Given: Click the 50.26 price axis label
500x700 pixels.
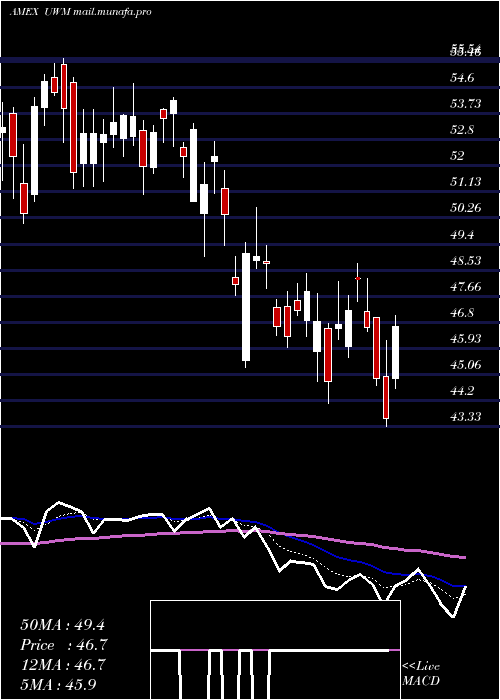Looking at the screenshot, I should point(467,208).
